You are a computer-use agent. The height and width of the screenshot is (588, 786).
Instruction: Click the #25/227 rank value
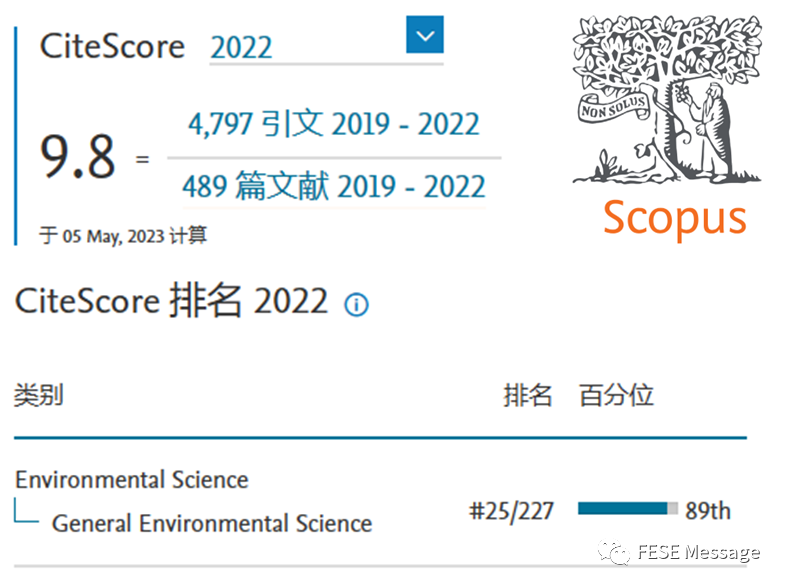point(511,511)
